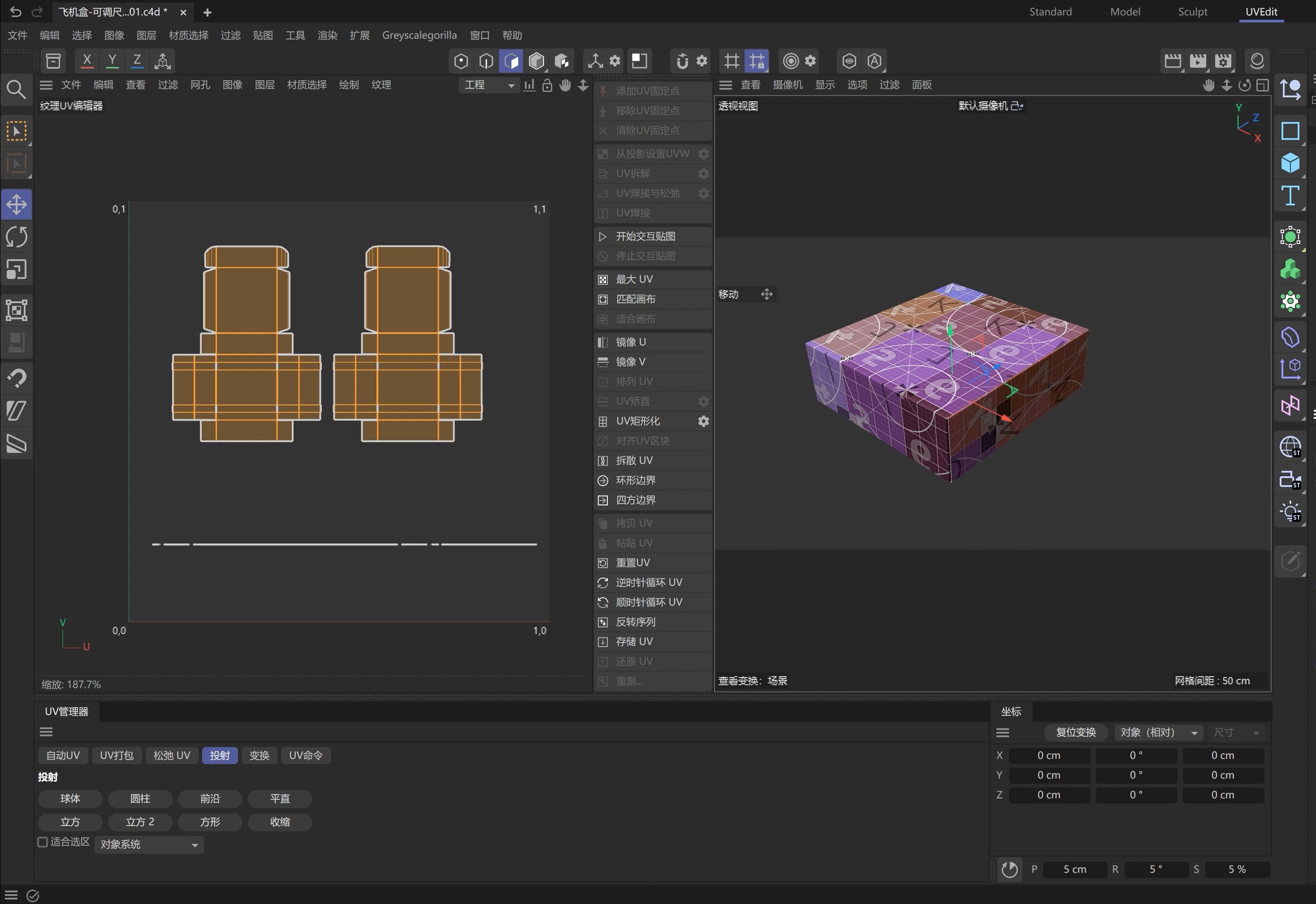Switch to the Sculpt layout tab
The height and width of the screenshot is (904, 1316).
[1192, 12]
